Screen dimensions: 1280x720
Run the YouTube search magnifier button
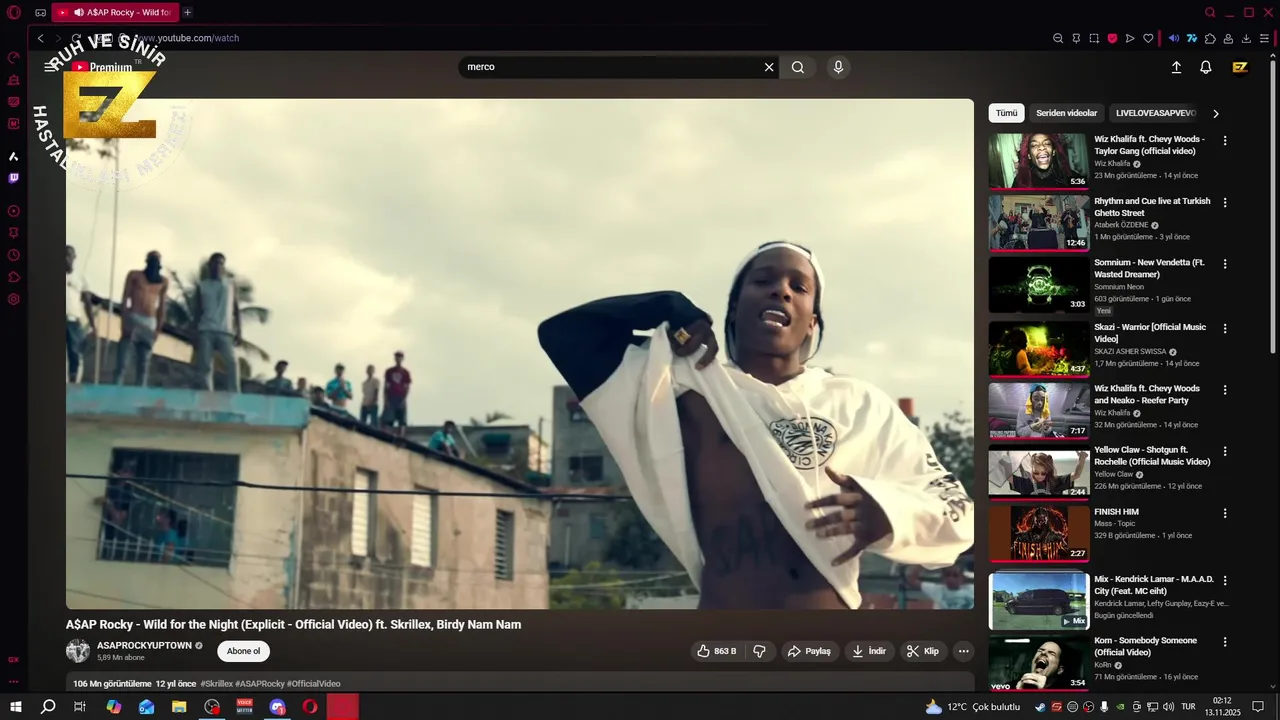798,67
